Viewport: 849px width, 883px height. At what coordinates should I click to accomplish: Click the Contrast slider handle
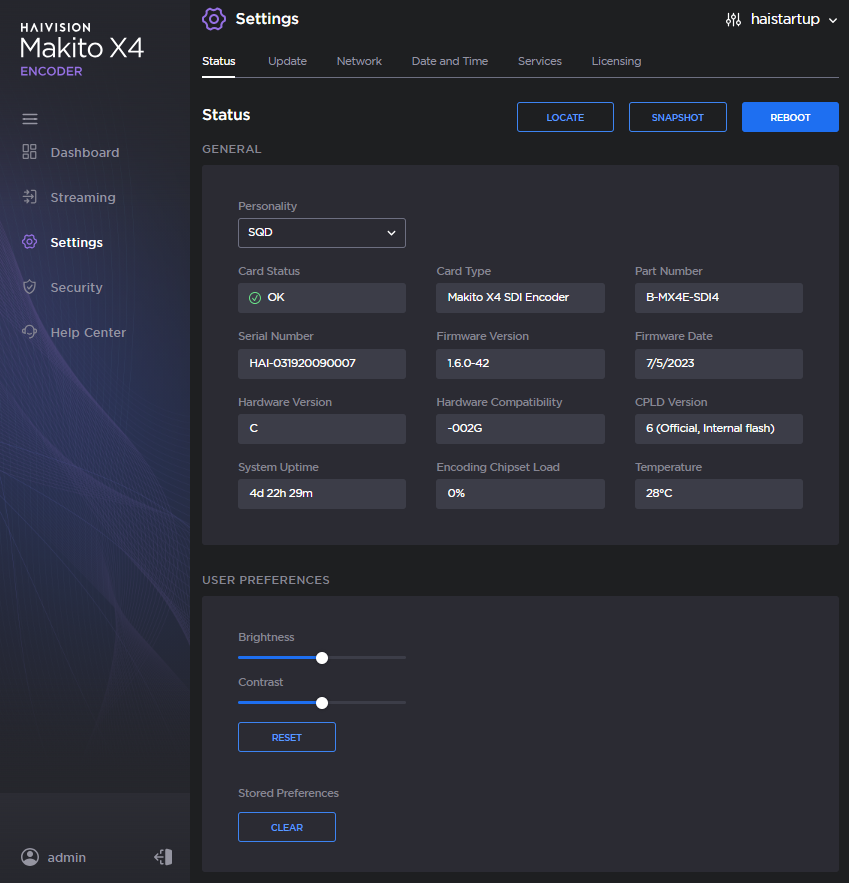point(322,703)
